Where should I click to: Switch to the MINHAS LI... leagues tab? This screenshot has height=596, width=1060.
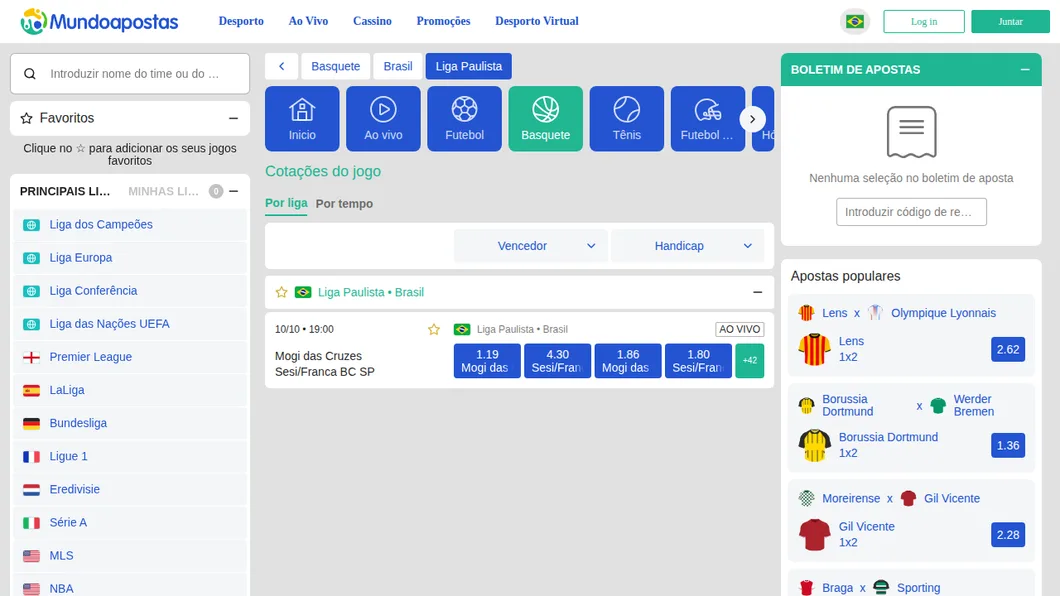tap(163, 191)
